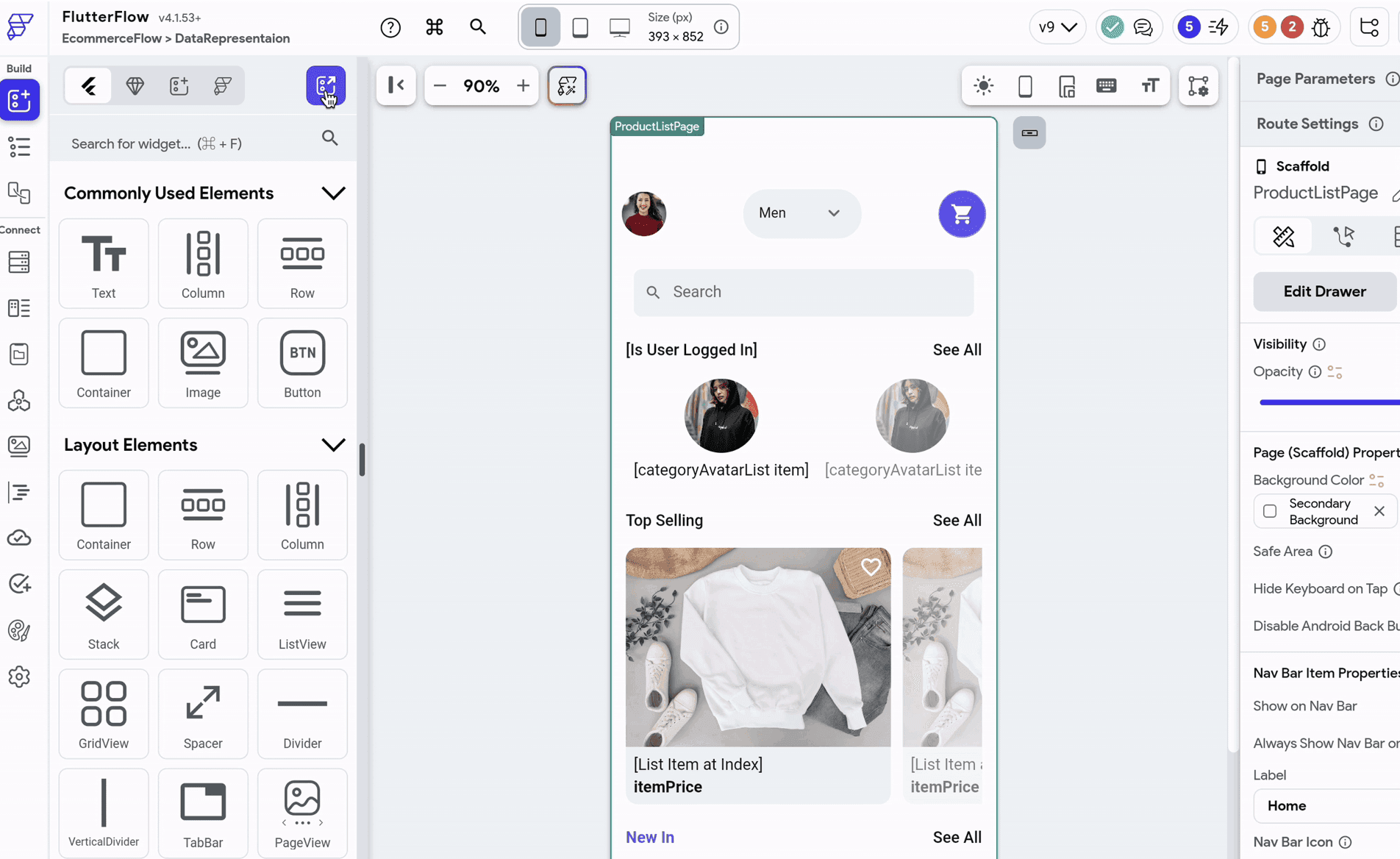Viewport: 1400px width, 859px height.
Task: Select the desktop canvas size
Action: (x=620, y=27)
